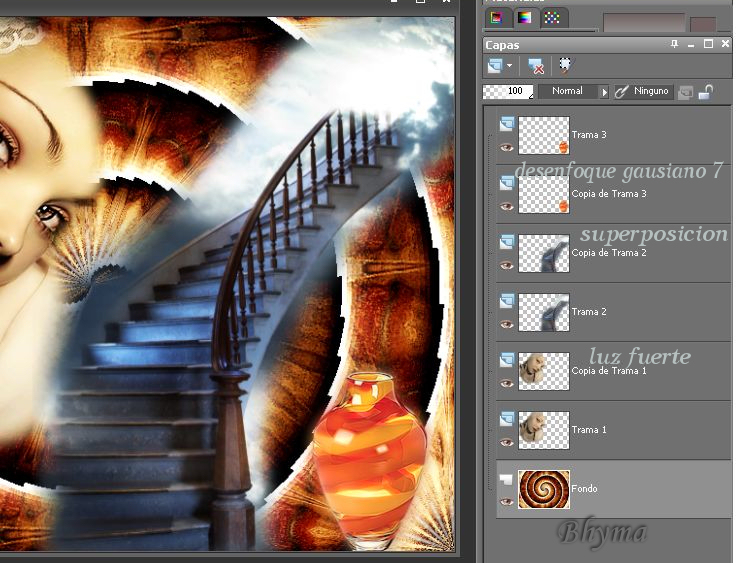Image resolution: width=736 pixels, height=563 pixels.
Task: Minimize the Capas panel
Action: [x=691, y=44]
